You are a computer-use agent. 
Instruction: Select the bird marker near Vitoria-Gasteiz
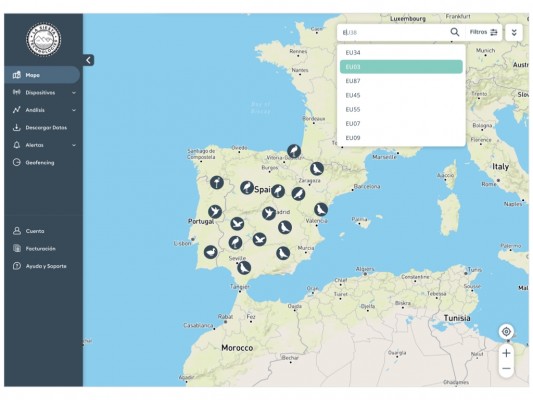click(294, 151)
